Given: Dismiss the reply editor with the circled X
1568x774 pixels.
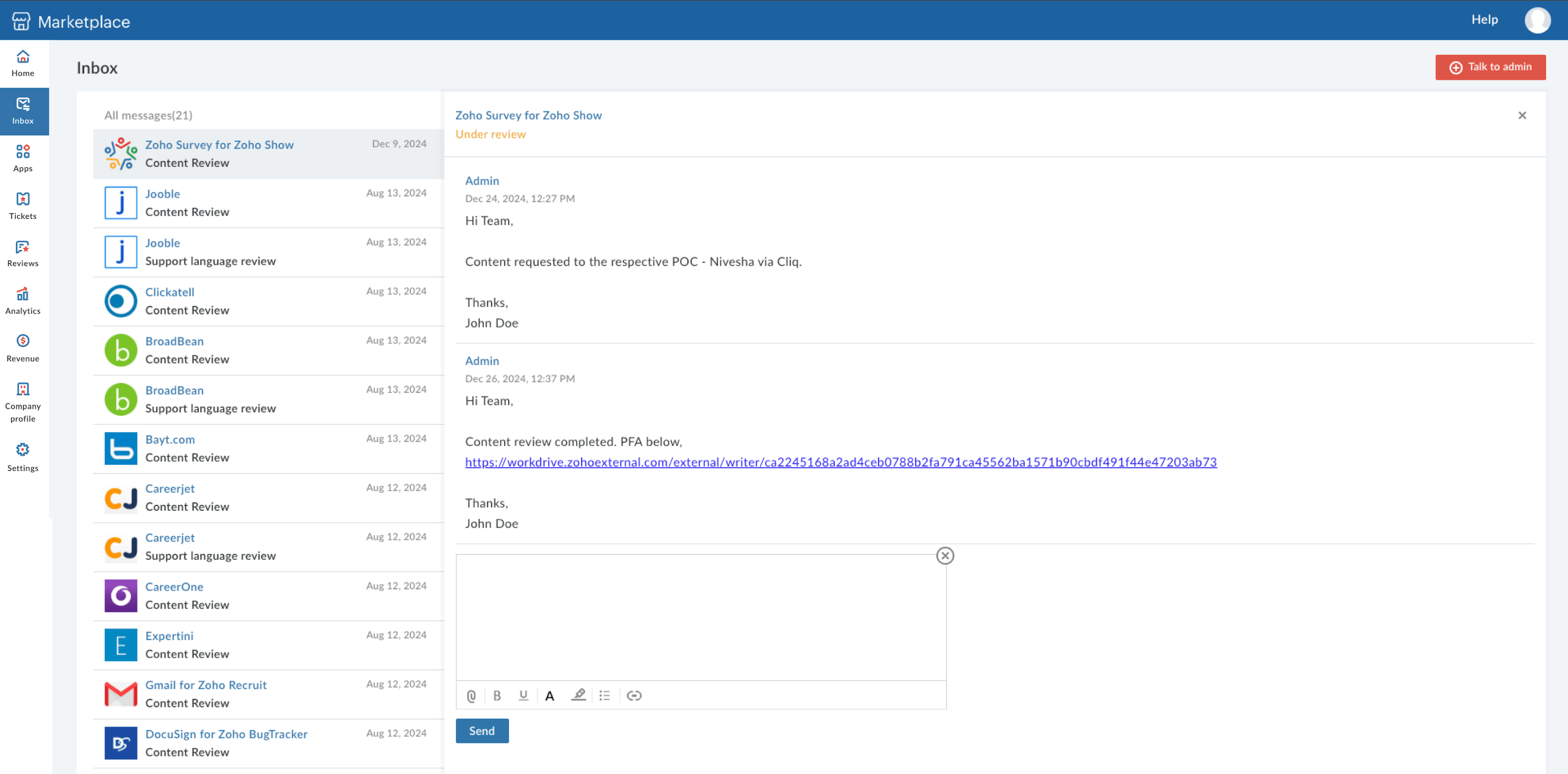Looking at the screenshot, I should (945, 556).
